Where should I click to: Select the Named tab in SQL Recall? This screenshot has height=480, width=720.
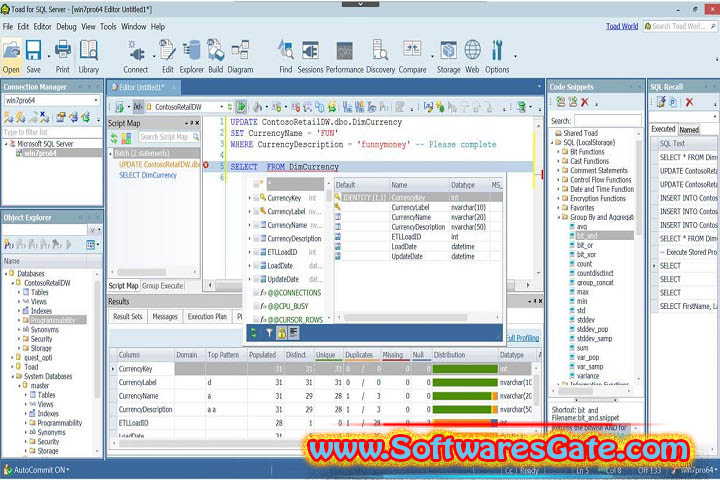point(689,130)
